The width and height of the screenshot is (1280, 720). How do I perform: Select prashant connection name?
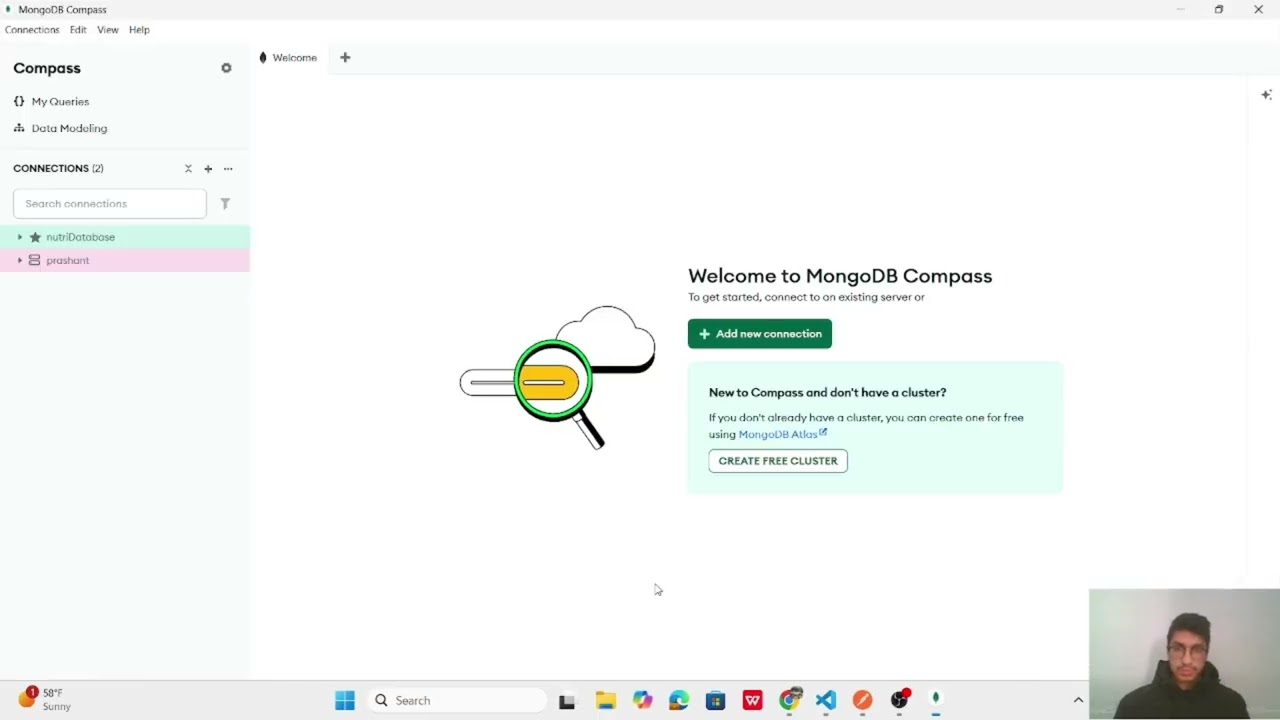(x=67, y=260)
